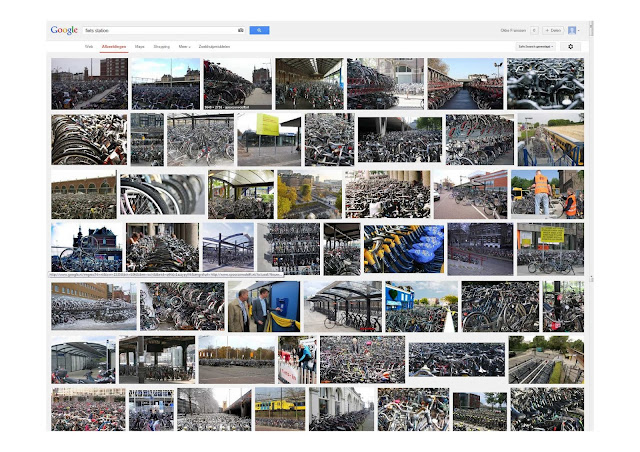
Task: Open the blue bicycle seats thumbnail
Action: coord(404,249)
